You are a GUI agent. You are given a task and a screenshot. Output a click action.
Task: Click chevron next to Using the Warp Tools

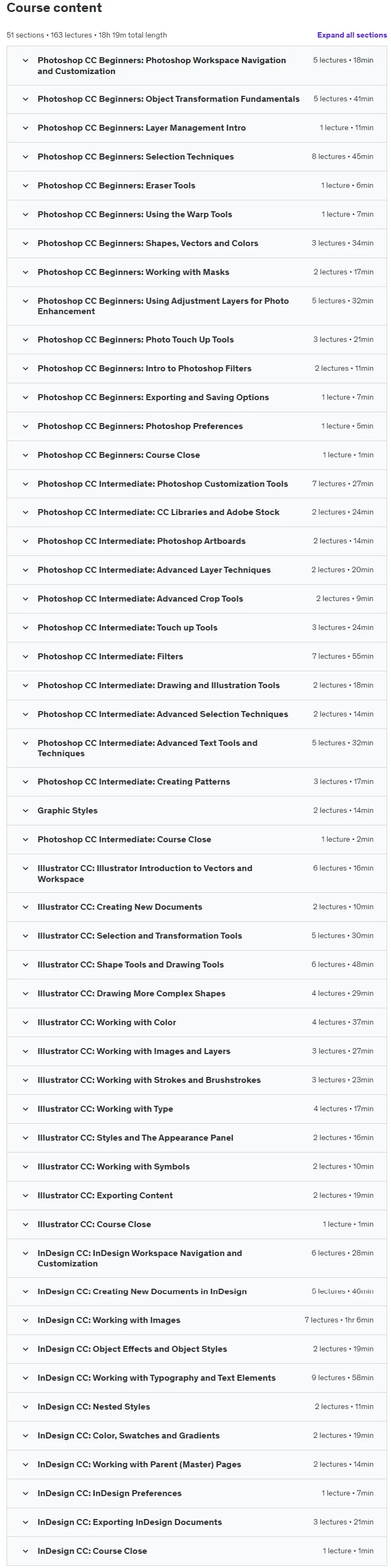(x=26, y=215)
